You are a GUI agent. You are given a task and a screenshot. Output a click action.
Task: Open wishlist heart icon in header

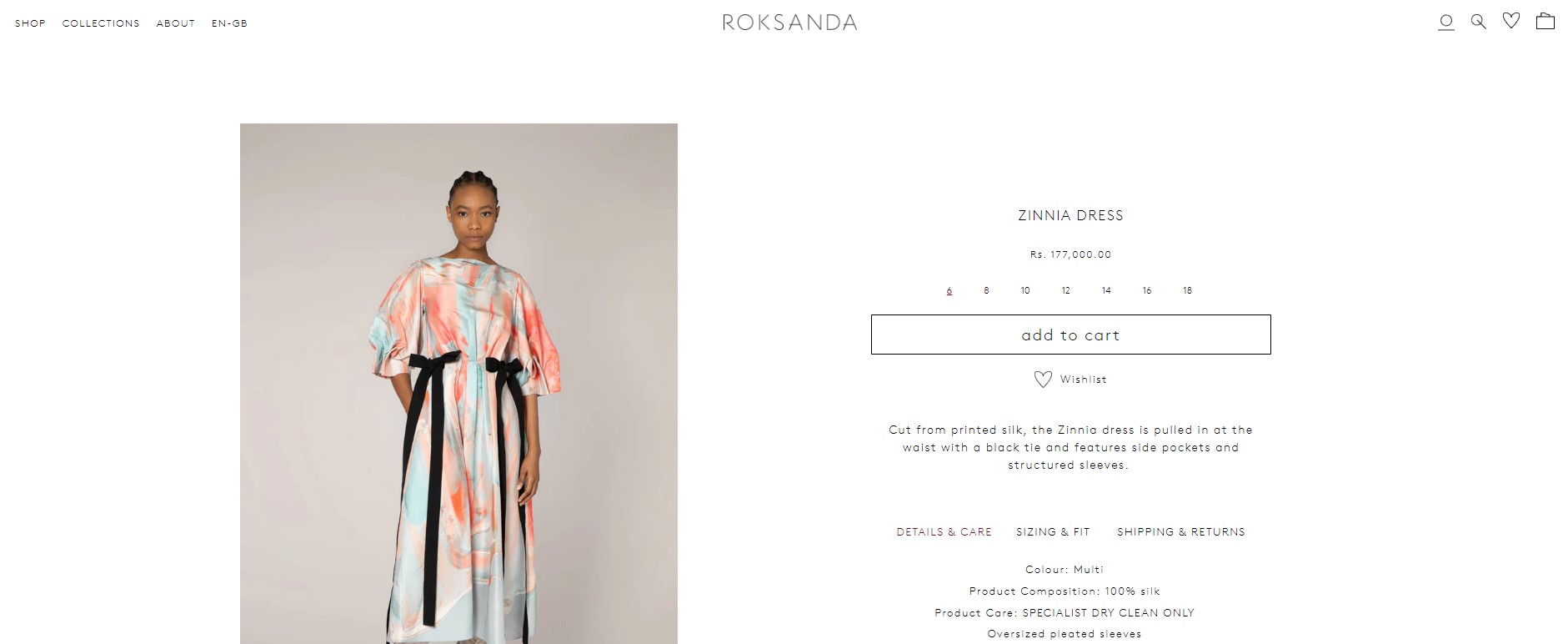[1511, 21]
